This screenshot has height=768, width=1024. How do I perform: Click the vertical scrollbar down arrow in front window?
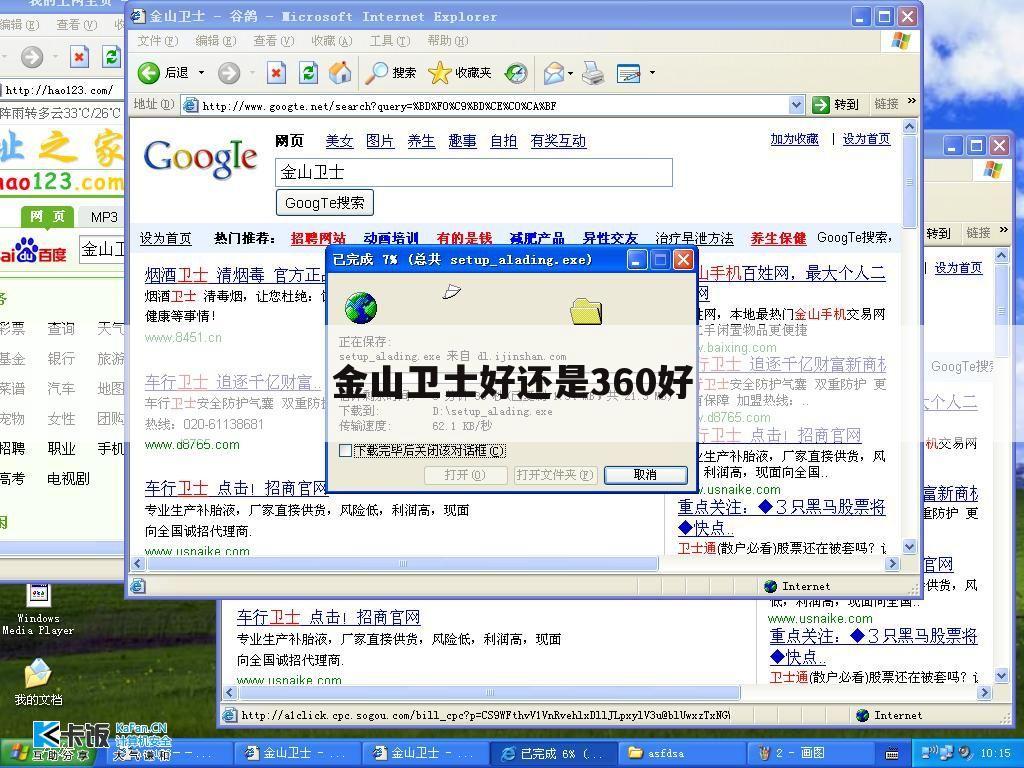click(x=909, y=547)
